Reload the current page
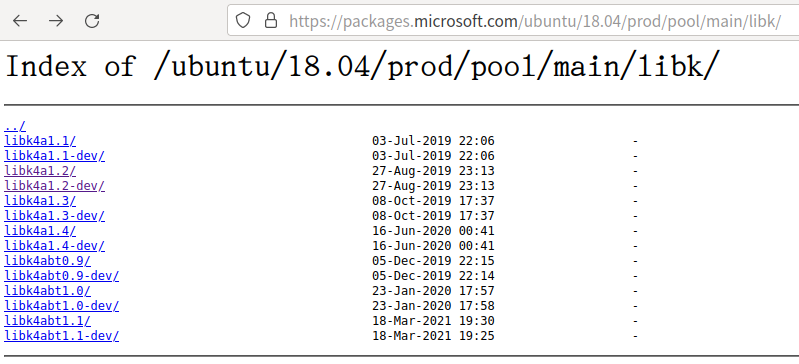Screen dimensions: 799x364 (x=92, y=21)
